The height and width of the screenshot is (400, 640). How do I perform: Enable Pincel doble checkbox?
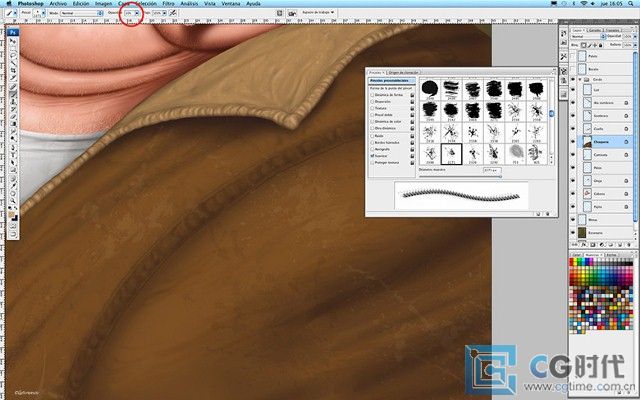[372, 116]
